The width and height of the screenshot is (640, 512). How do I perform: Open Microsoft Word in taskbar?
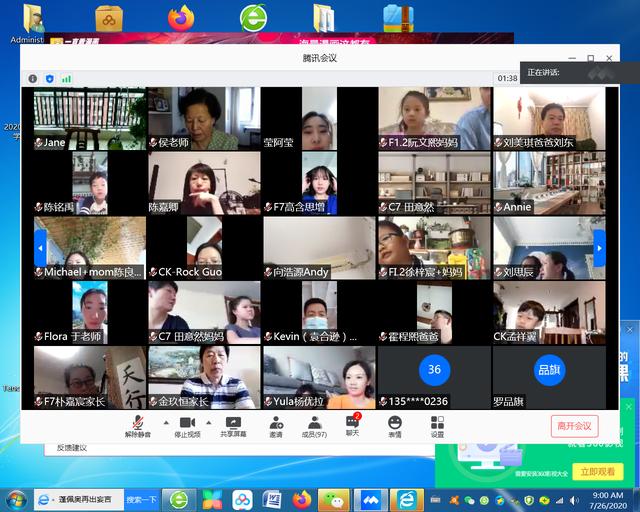point(272,500)
